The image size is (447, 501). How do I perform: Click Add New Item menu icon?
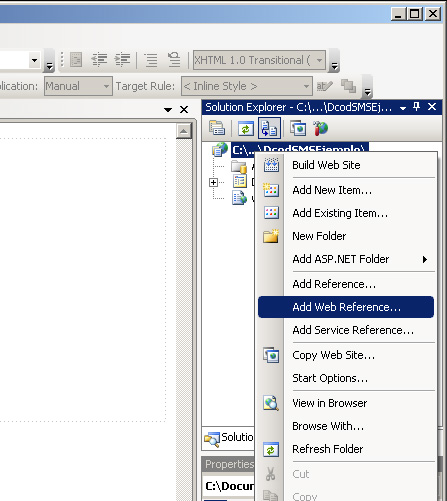[x=270, y=190]
